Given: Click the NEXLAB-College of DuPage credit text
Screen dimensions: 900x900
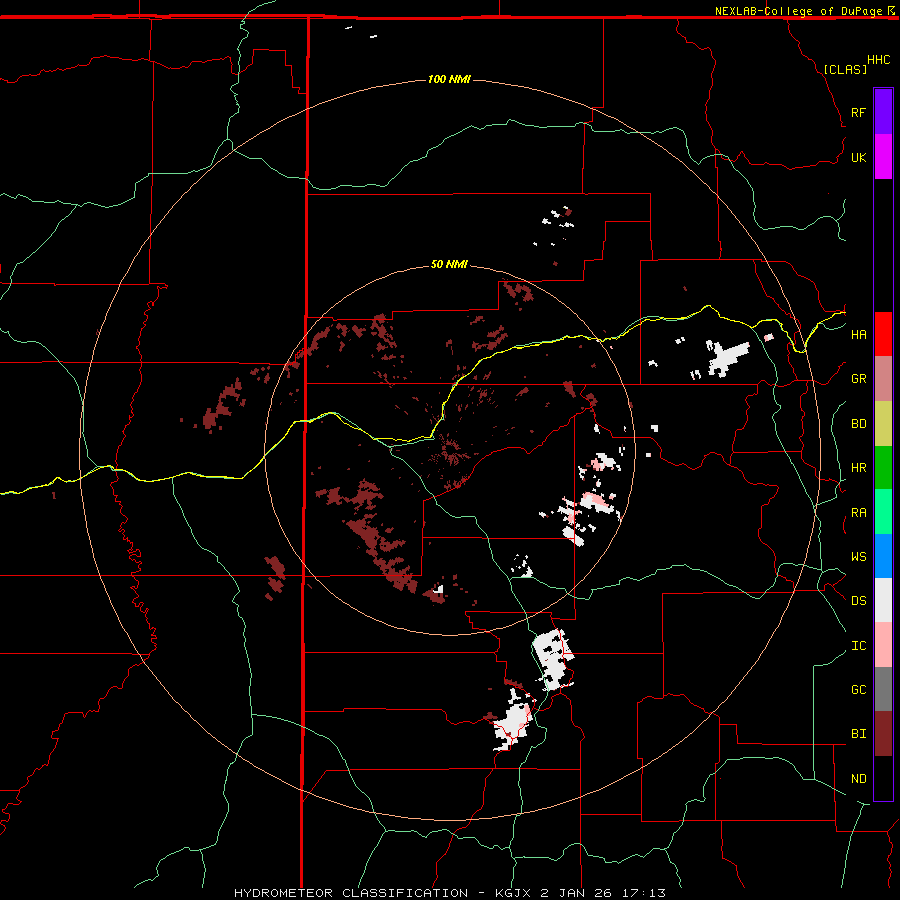Looking at the screenshot, I should pos(798,11).
